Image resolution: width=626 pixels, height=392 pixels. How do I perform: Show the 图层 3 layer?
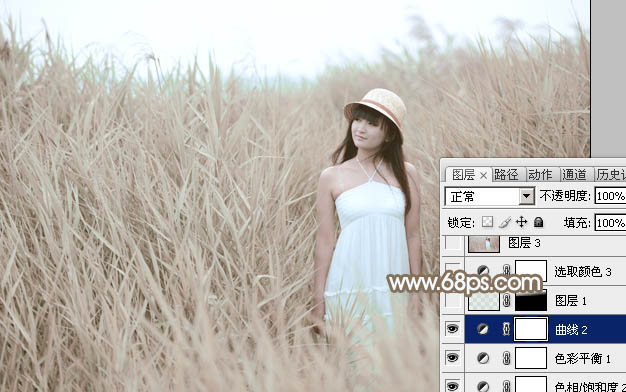click(x=452, y=243)
